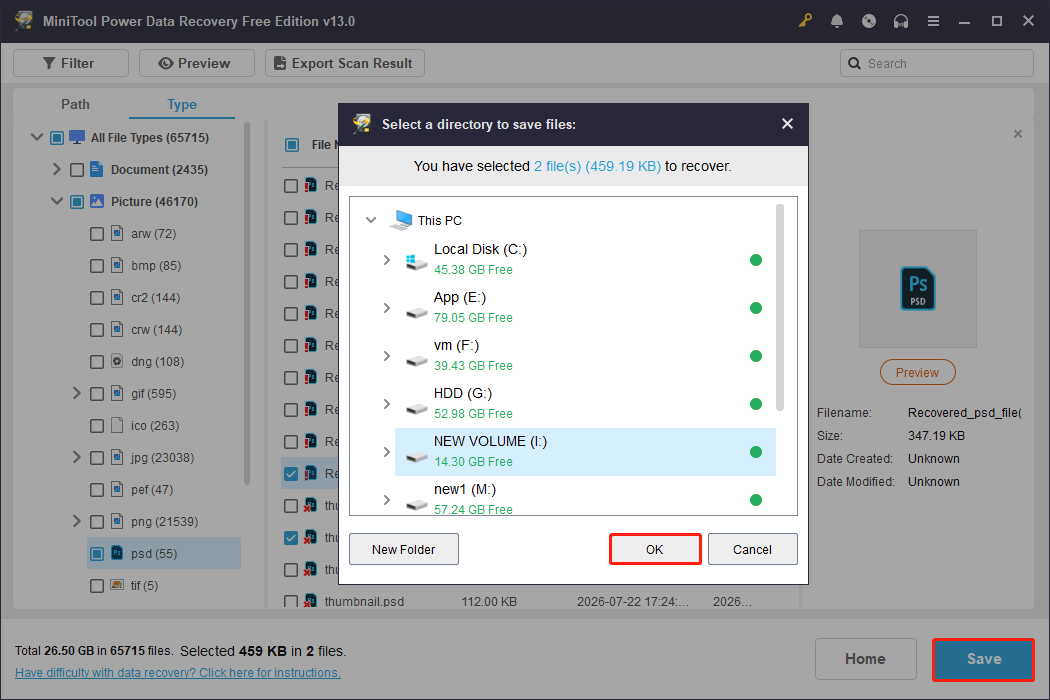Toggle the cr2 (144) checkbox
The height and width of the screenshot is (700, 1050).
click(97, 298)
